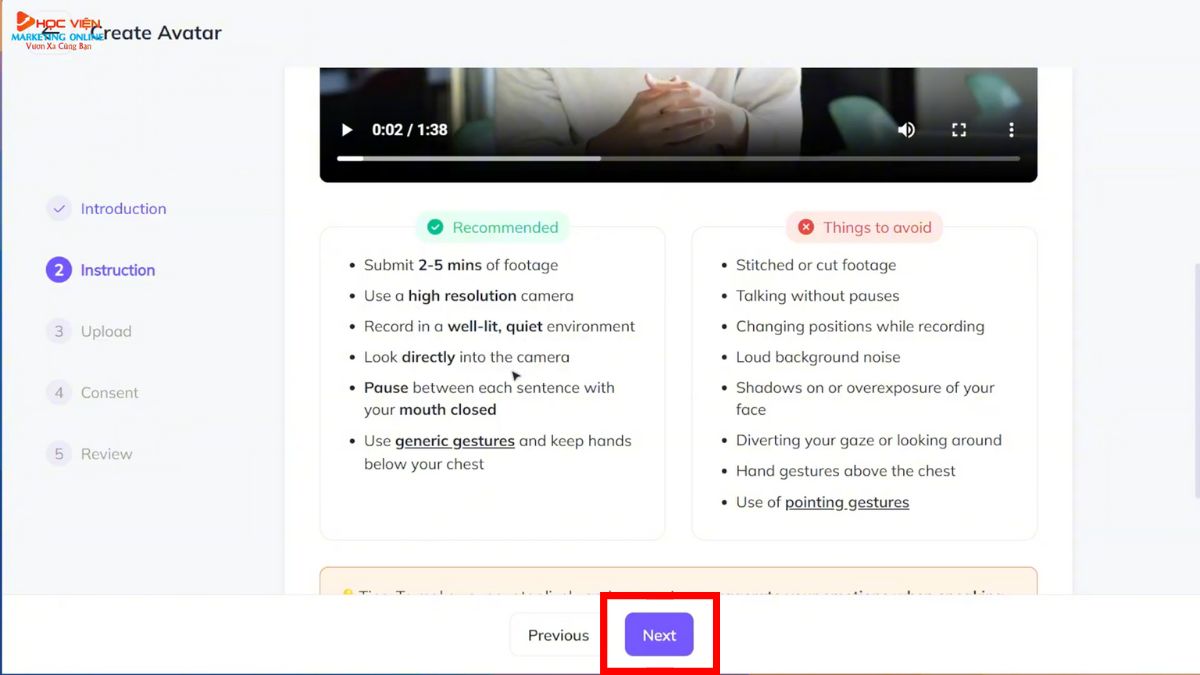The image size is (1200, 675).
Task: Click the Upload step number circle
Action: point(59,331)
